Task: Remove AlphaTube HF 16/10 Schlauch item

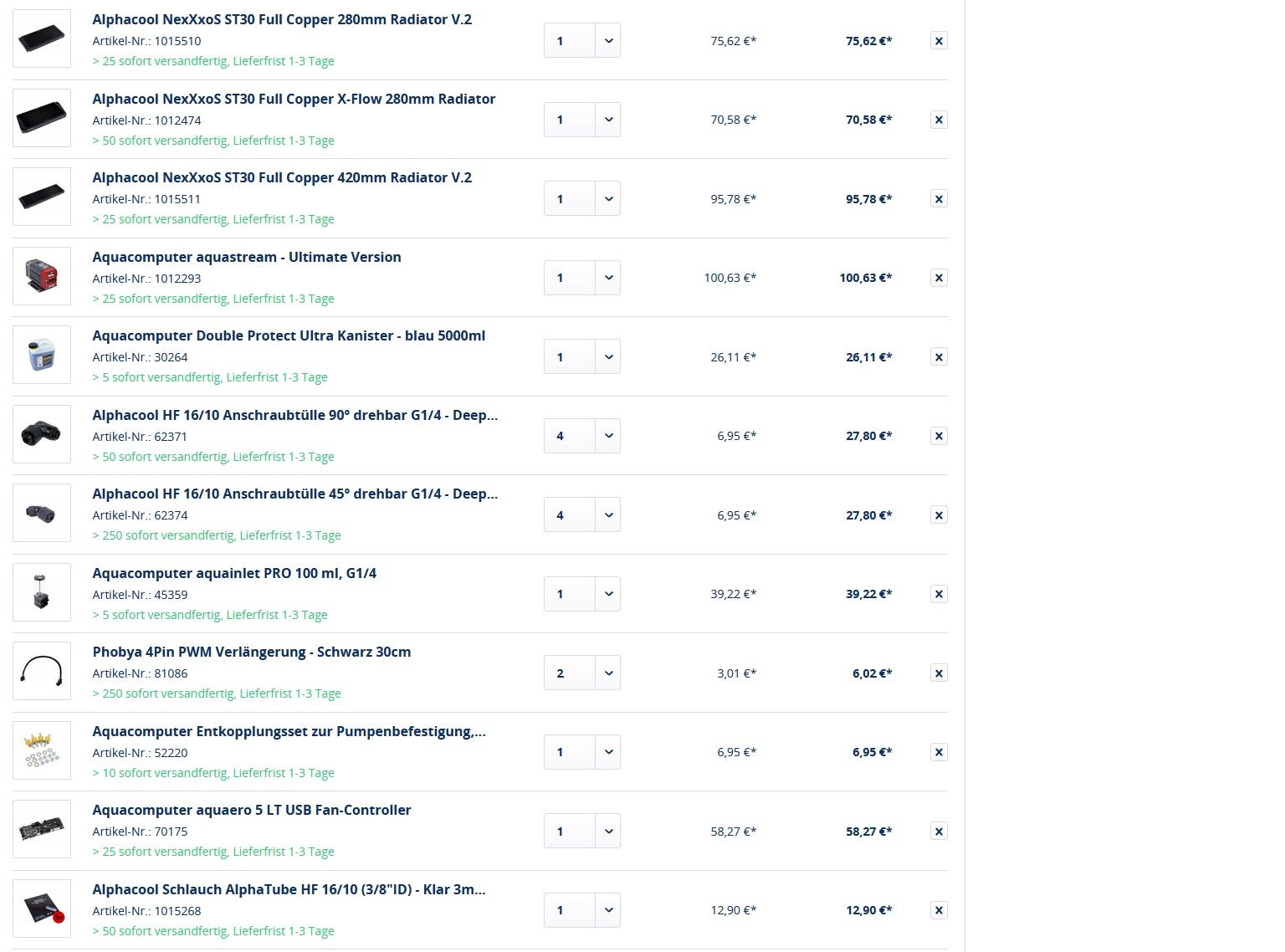Action: pyautogui.click(x=939, y=910)
